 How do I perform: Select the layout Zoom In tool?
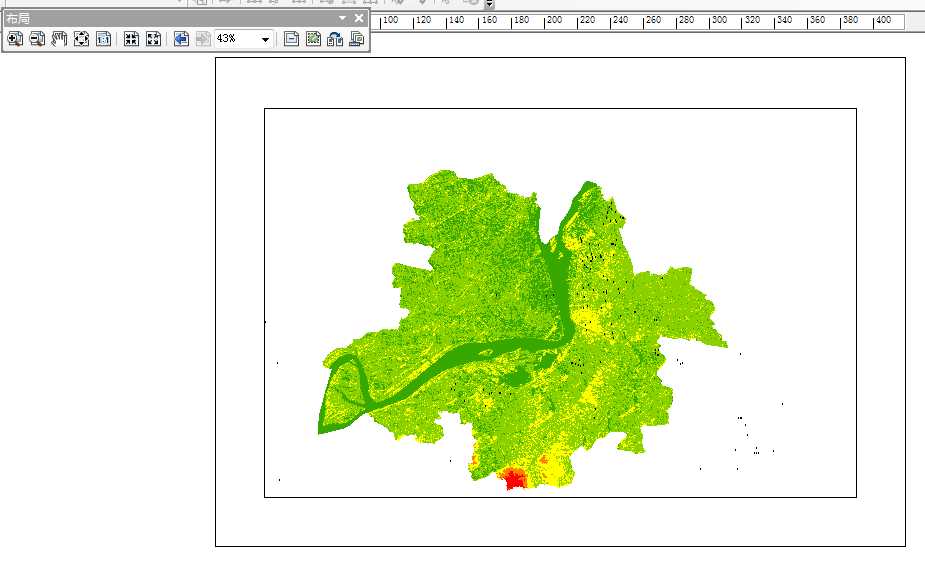15,39
